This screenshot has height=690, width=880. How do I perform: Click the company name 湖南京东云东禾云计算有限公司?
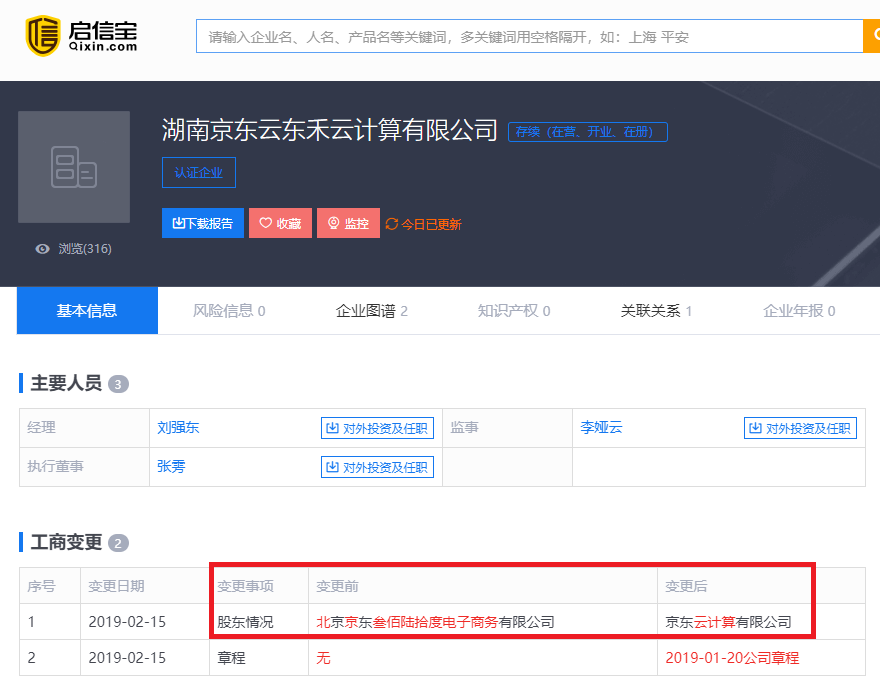click(330, 130)
